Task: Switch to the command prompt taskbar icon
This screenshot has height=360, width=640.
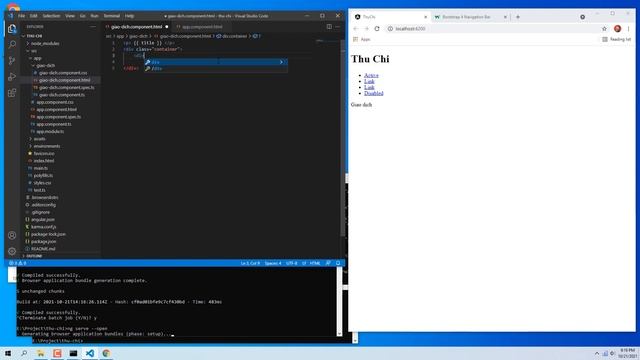Action: 73,353
